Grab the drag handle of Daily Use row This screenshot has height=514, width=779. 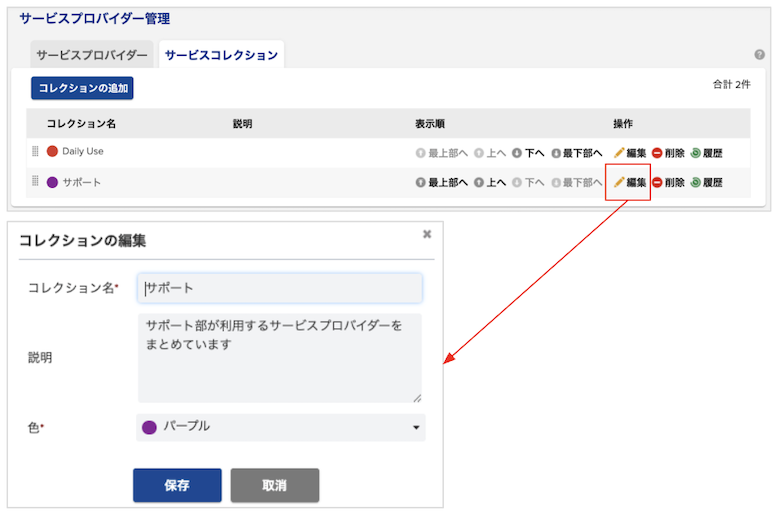pyautogui.click(x=35, y=151)
